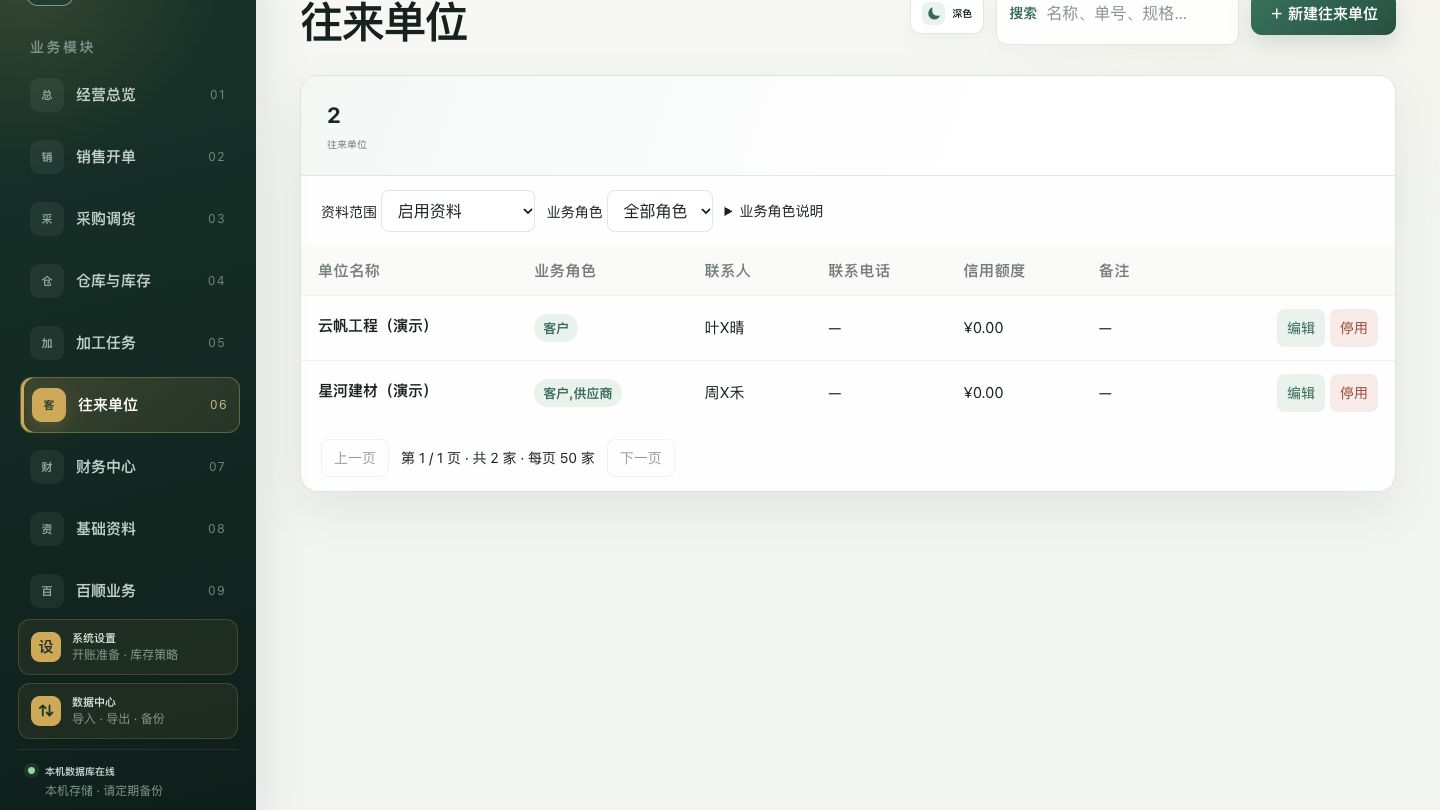Click contact name 叶X晴
Viewport: 1440px width, 810px height.
coord(725,328)
